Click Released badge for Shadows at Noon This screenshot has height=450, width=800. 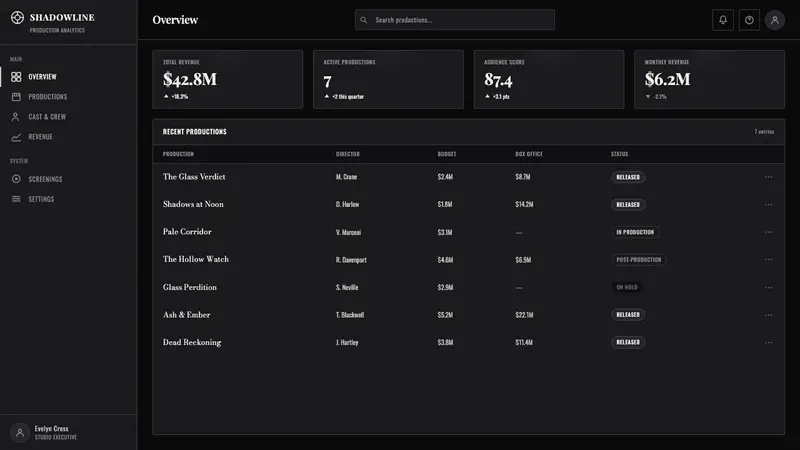coord(628,205)
